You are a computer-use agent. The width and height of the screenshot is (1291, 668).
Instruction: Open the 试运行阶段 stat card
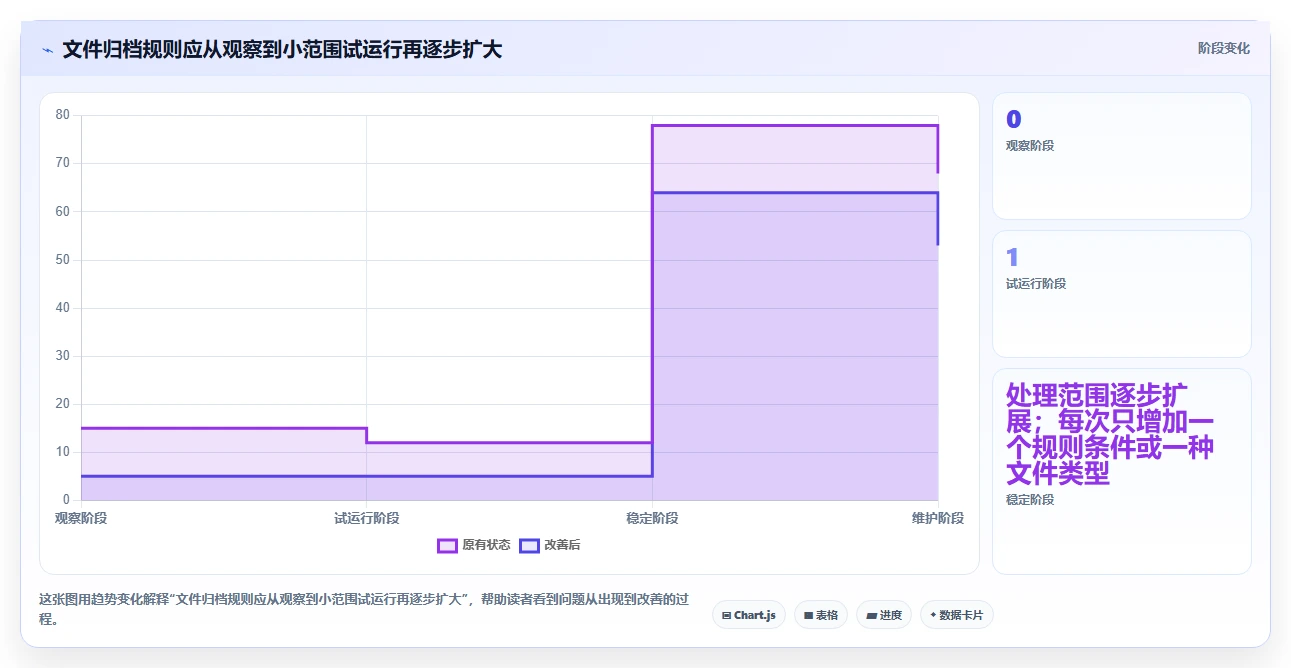tap(1121, 294)
